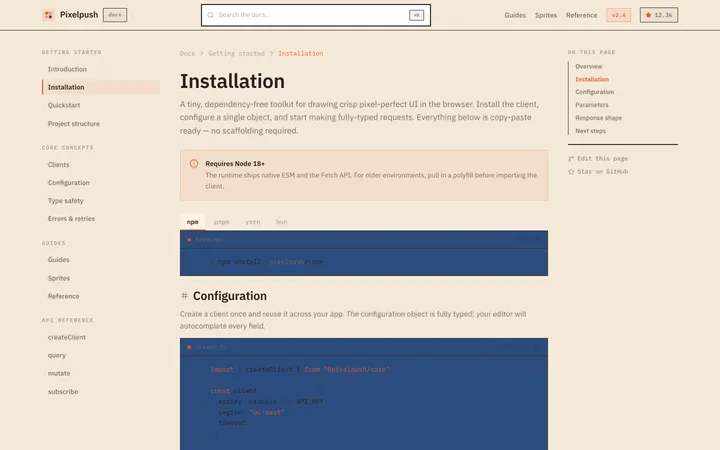This screenshot has width=720, height=450.
Task: Open createClient in API Reference
Action: point(101,337)
